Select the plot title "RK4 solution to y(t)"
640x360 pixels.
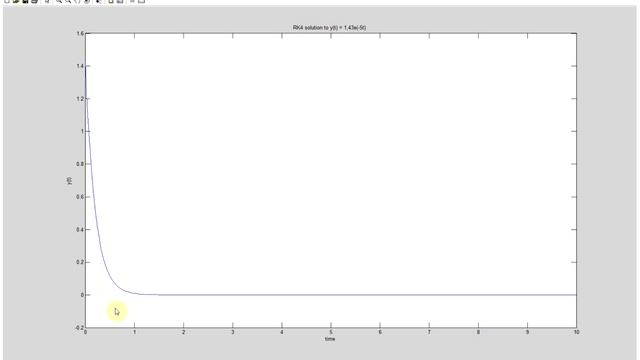(x=329, y=28)
